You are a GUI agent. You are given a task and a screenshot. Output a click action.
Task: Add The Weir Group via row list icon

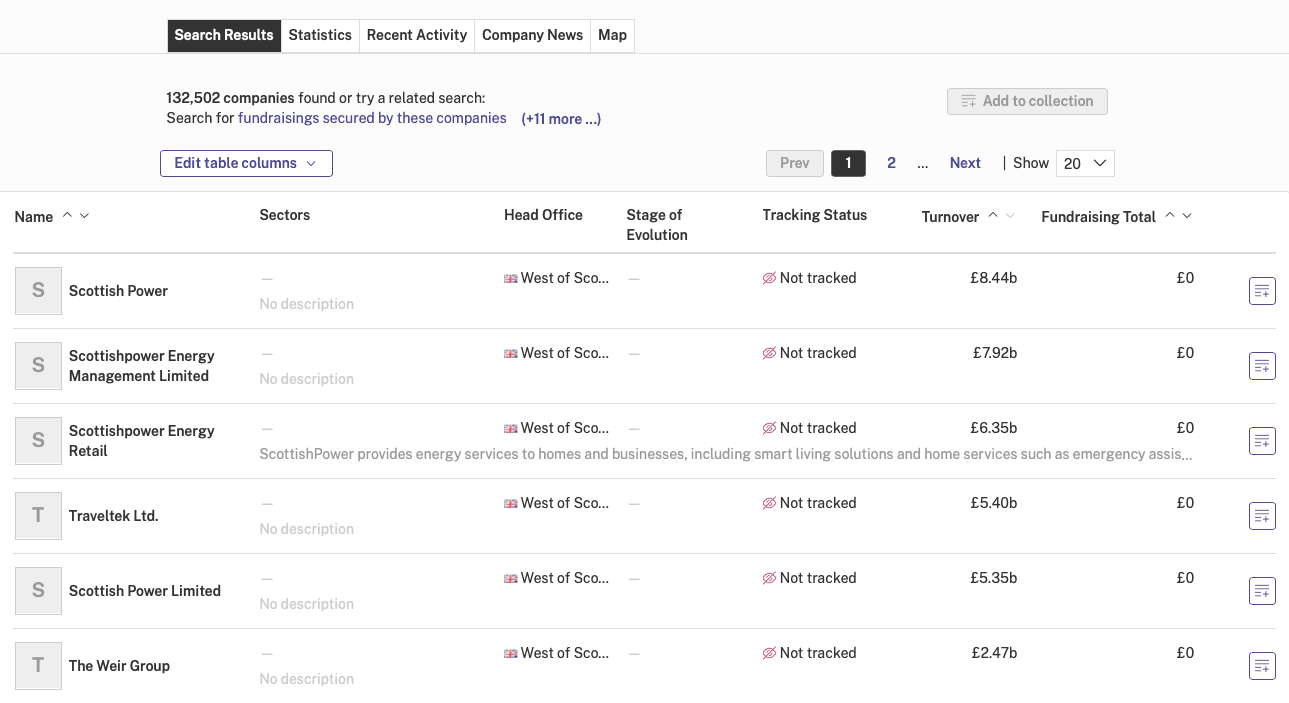1262,666
